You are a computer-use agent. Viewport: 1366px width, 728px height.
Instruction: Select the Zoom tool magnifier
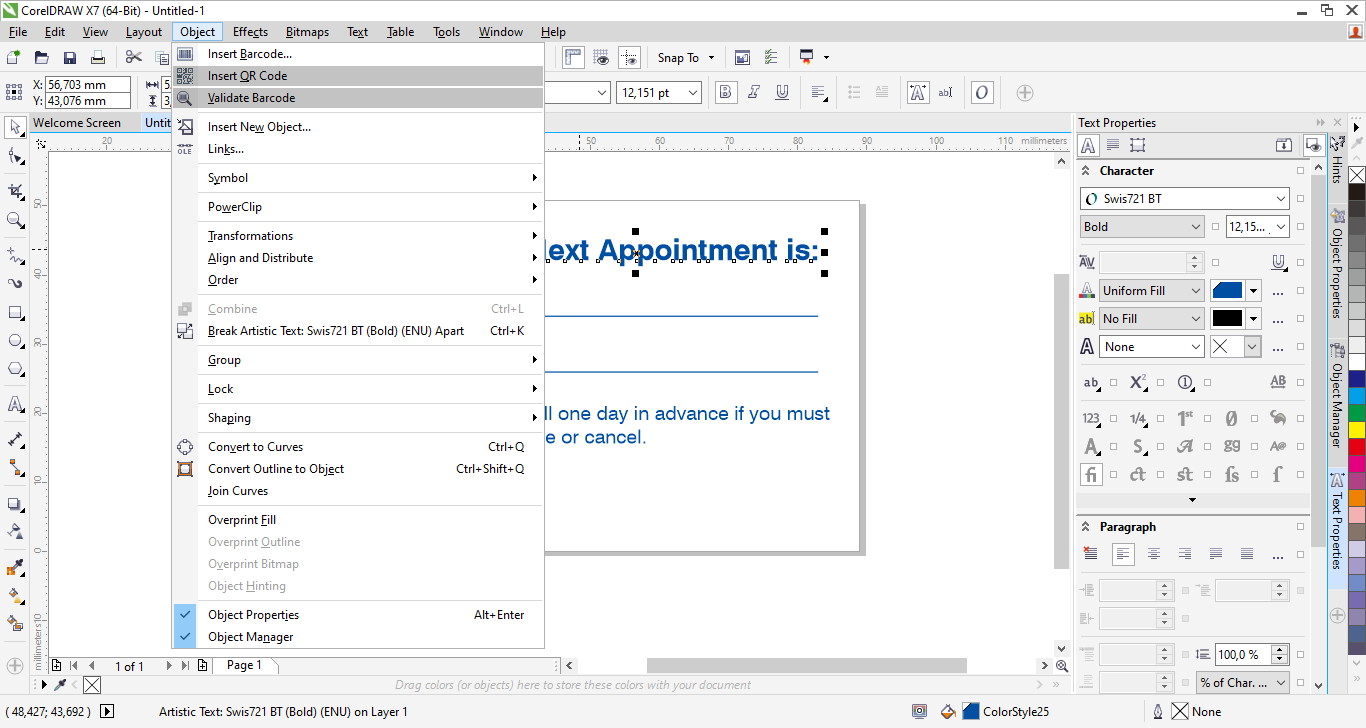[x=15, y=220]
